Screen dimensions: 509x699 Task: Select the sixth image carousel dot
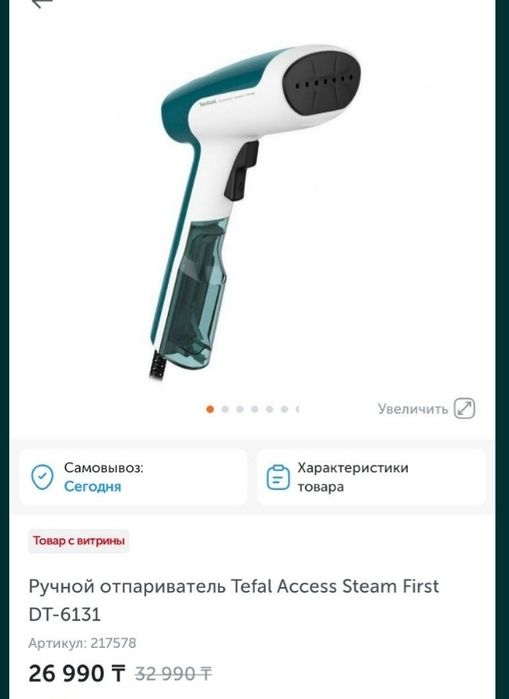point(284,409)
